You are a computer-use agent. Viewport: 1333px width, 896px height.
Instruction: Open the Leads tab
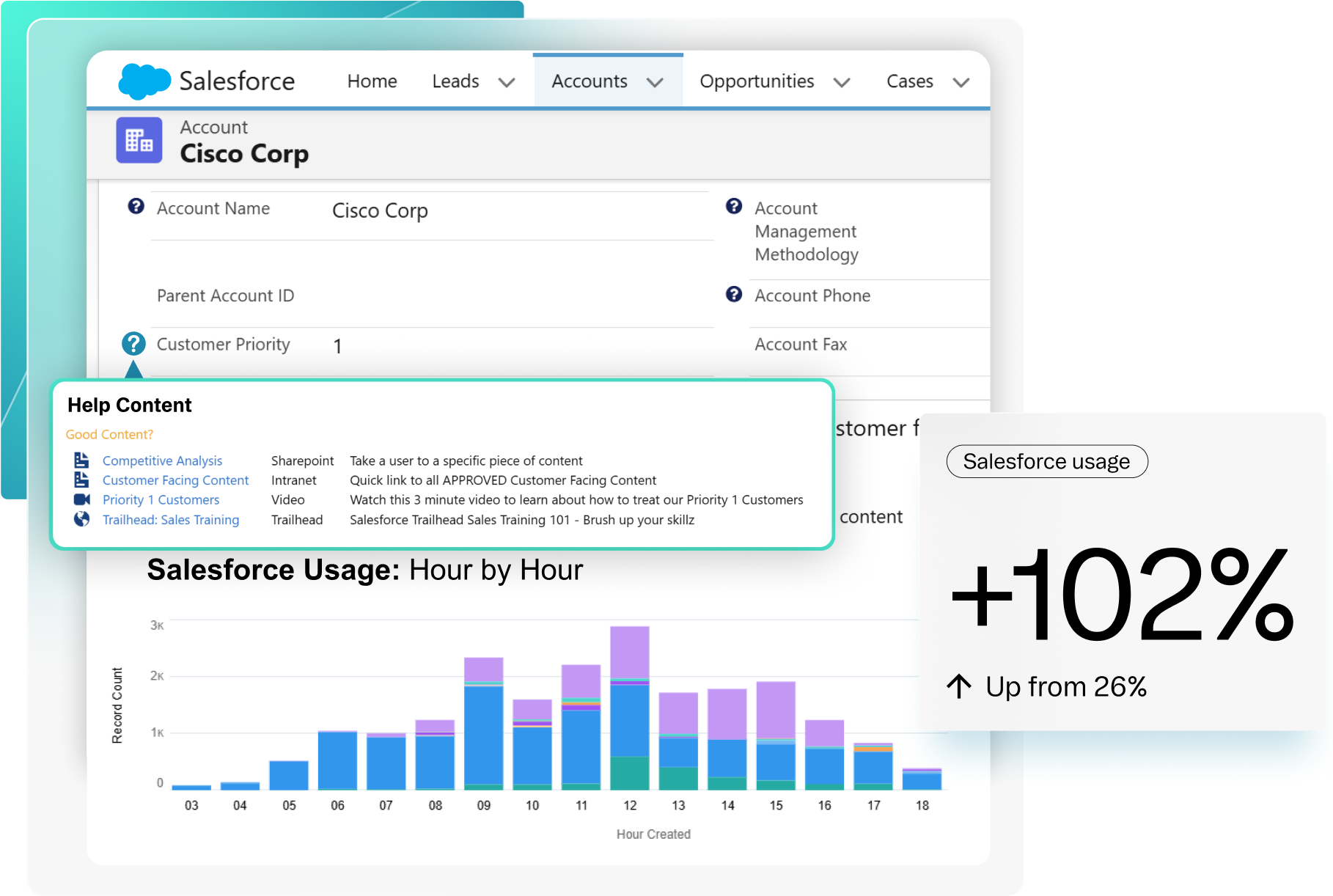(x=455, y=81)
